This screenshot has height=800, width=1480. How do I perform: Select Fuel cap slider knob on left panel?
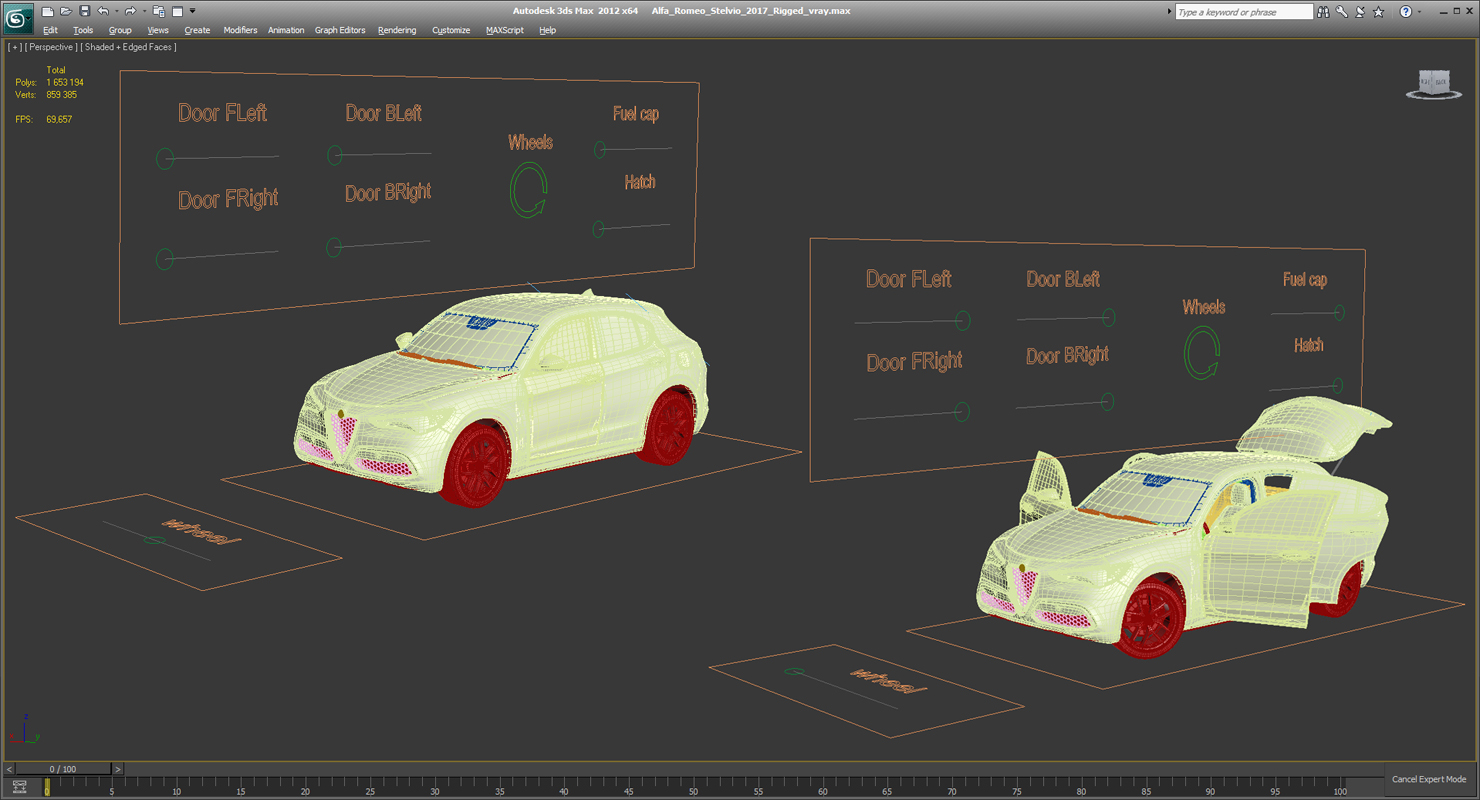pyautogui.click(x=600, y=150)
